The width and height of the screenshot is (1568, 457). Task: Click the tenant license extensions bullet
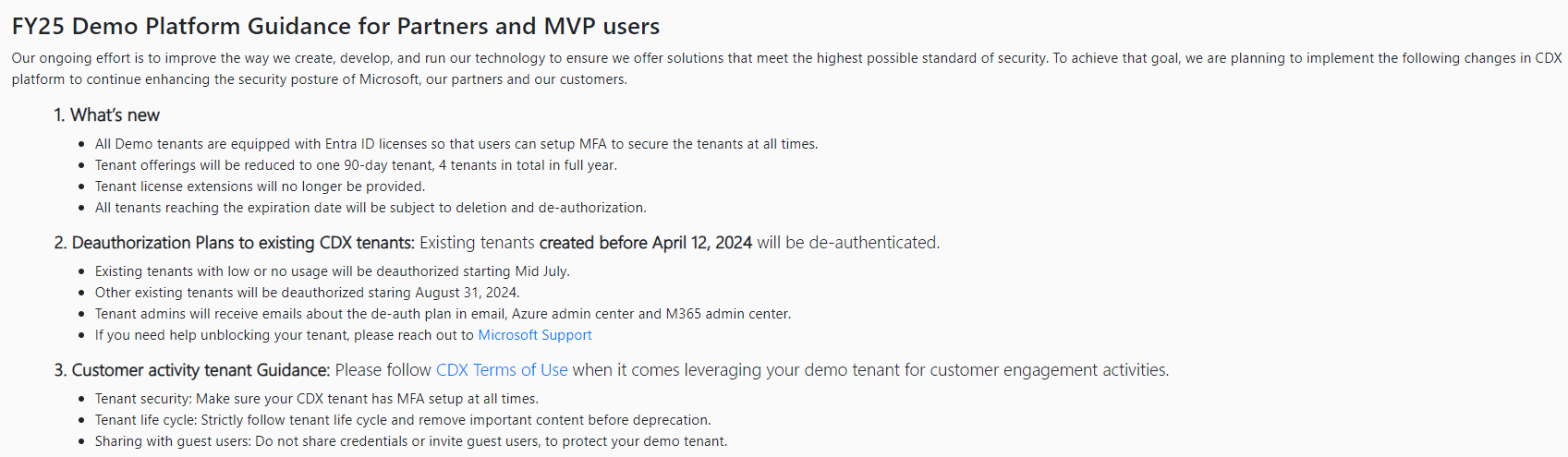[260, 186]
